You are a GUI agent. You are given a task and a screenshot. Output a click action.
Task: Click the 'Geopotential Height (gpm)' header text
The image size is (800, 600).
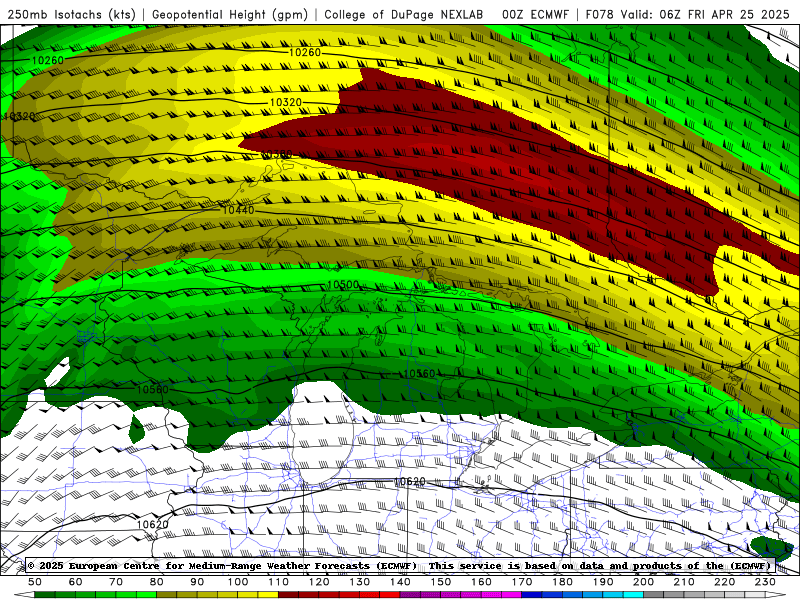click(230, 15)
